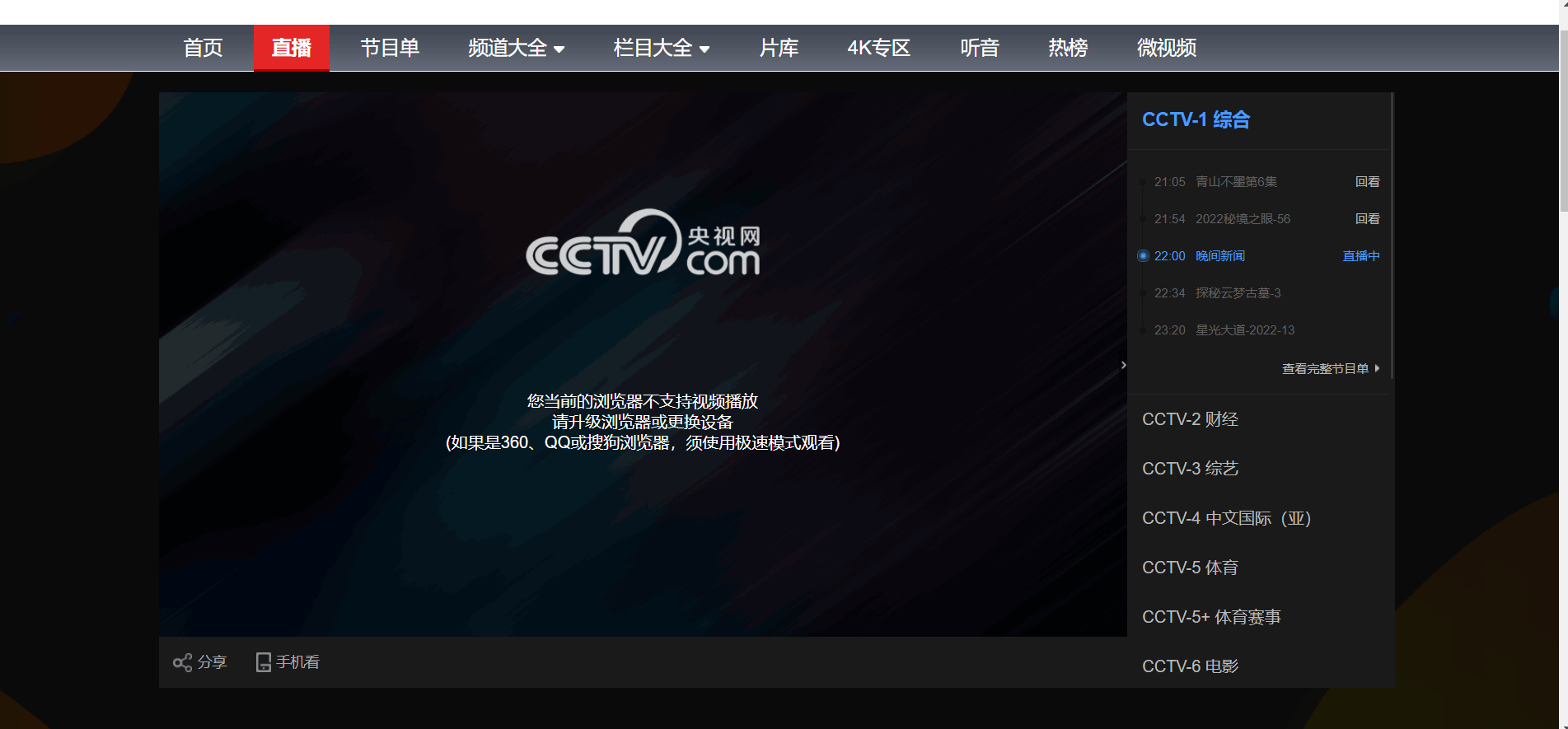The image size is (1568, 729).
Task: Click the 22:00 晚间新闻 program title
Action: pyautogui.click(x=1220, y=256)
